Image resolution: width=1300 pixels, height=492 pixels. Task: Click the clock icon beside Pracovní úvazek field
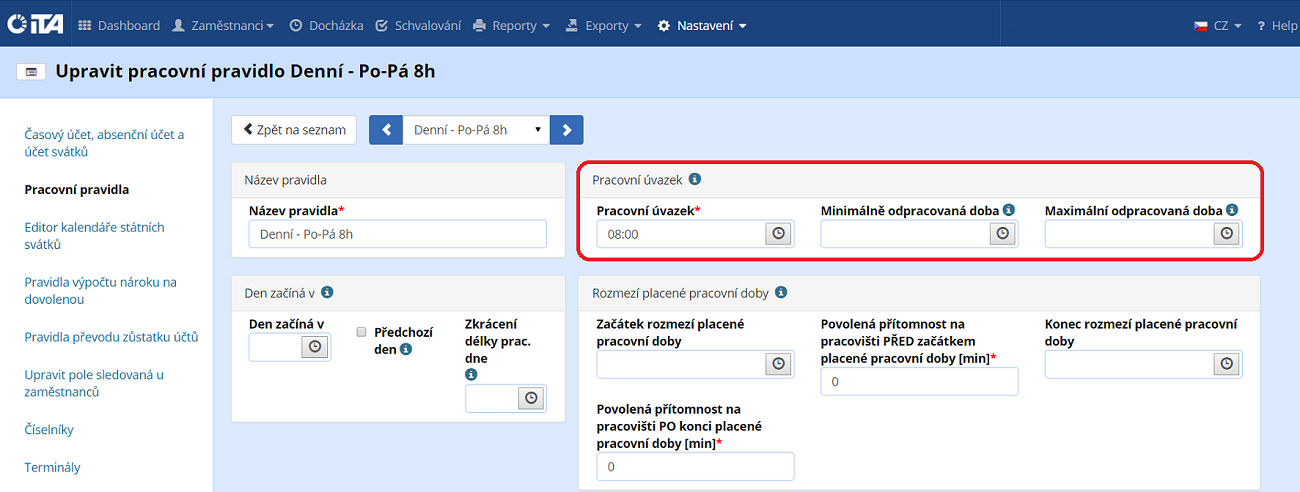(778, 234)
